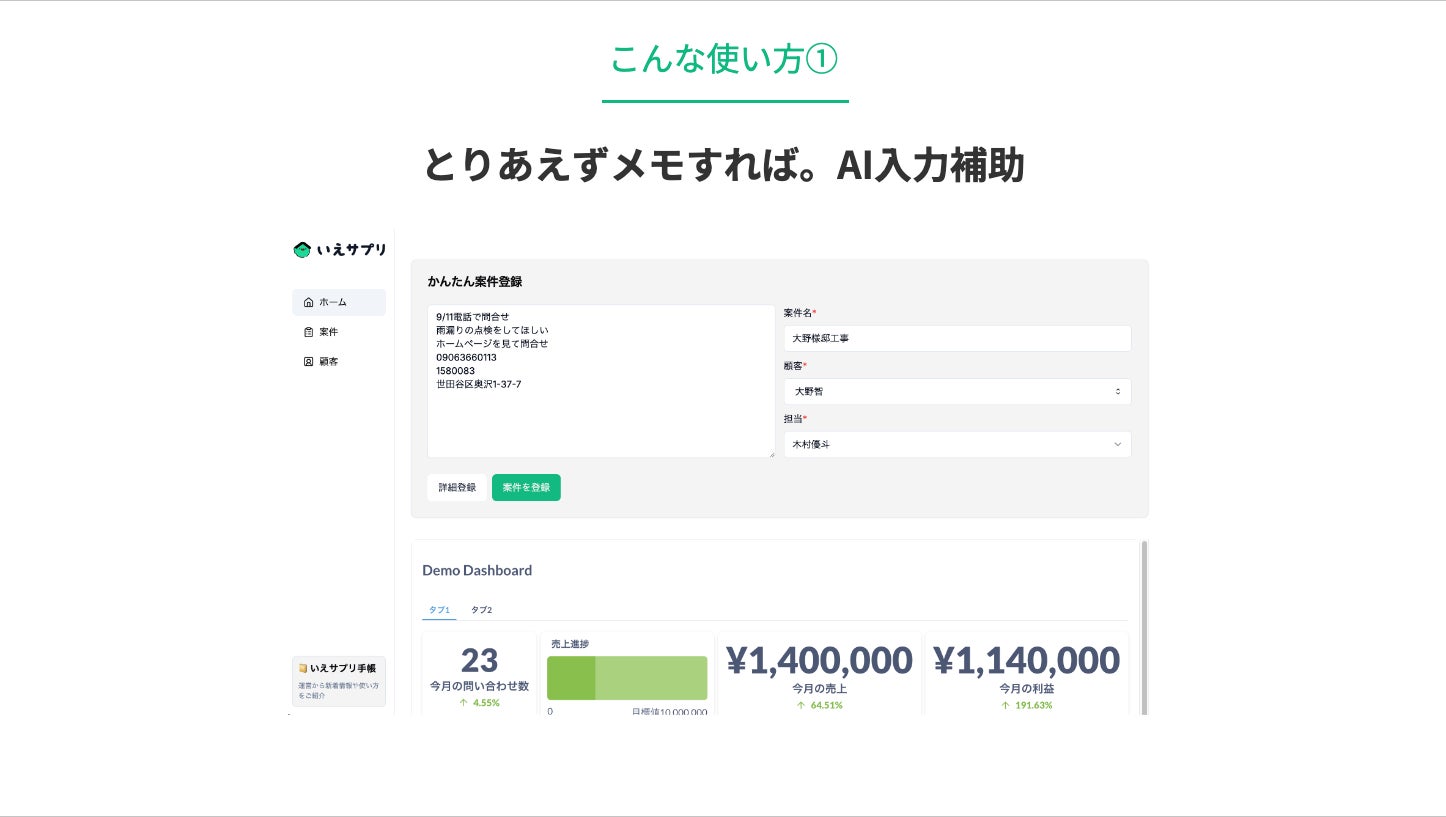Expand the 担当 assignee dropdown
This screenshot has height=817, width=1446.
(x=957, y=444)
